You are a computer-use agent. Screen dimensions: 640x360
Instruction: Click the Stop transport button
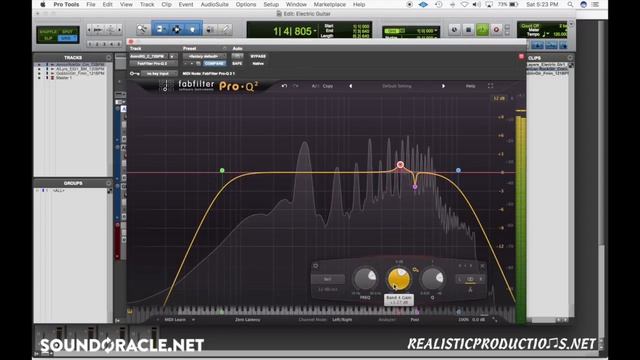coord(468,30)
